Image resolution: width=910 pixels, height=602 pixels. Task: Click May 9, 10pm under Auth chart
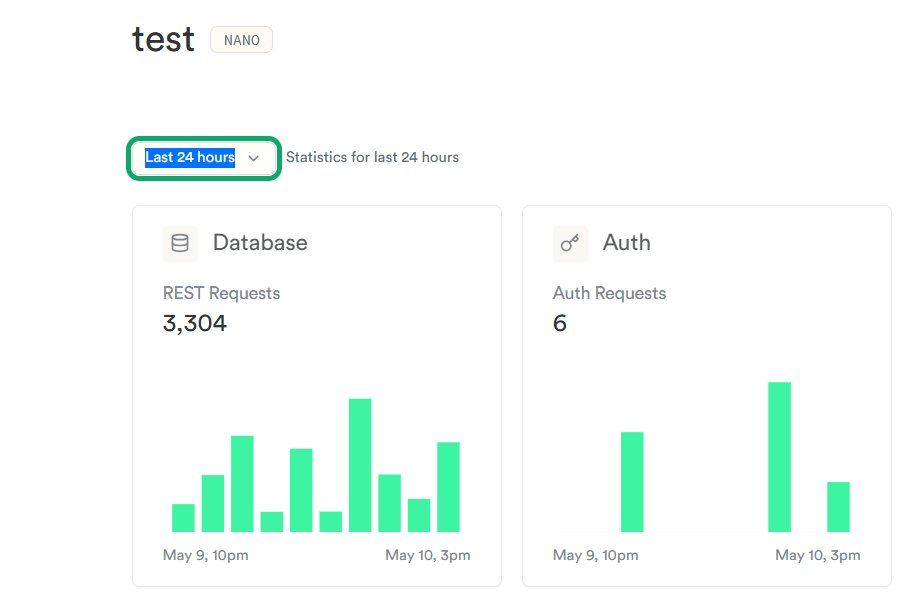pyautogui.click(x=595, y=556)
